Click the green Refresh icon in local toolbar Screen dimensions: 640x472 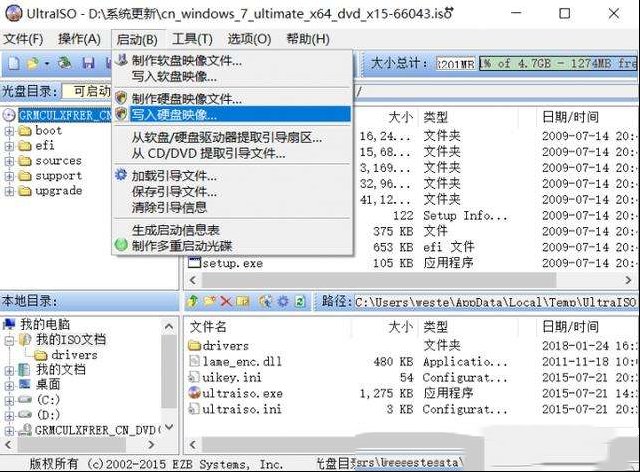[x=300, y=302]
